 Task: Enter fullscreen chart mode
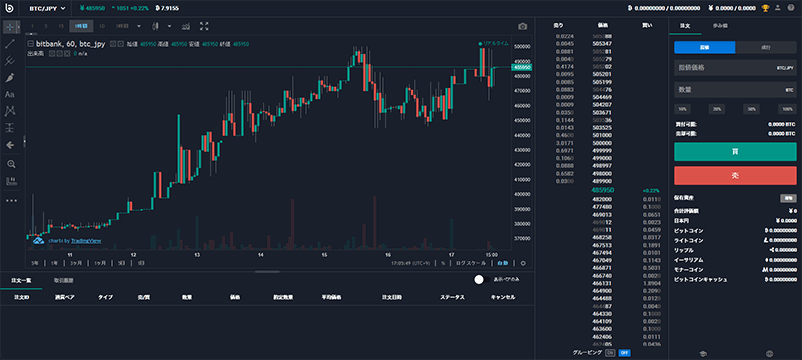204,26
